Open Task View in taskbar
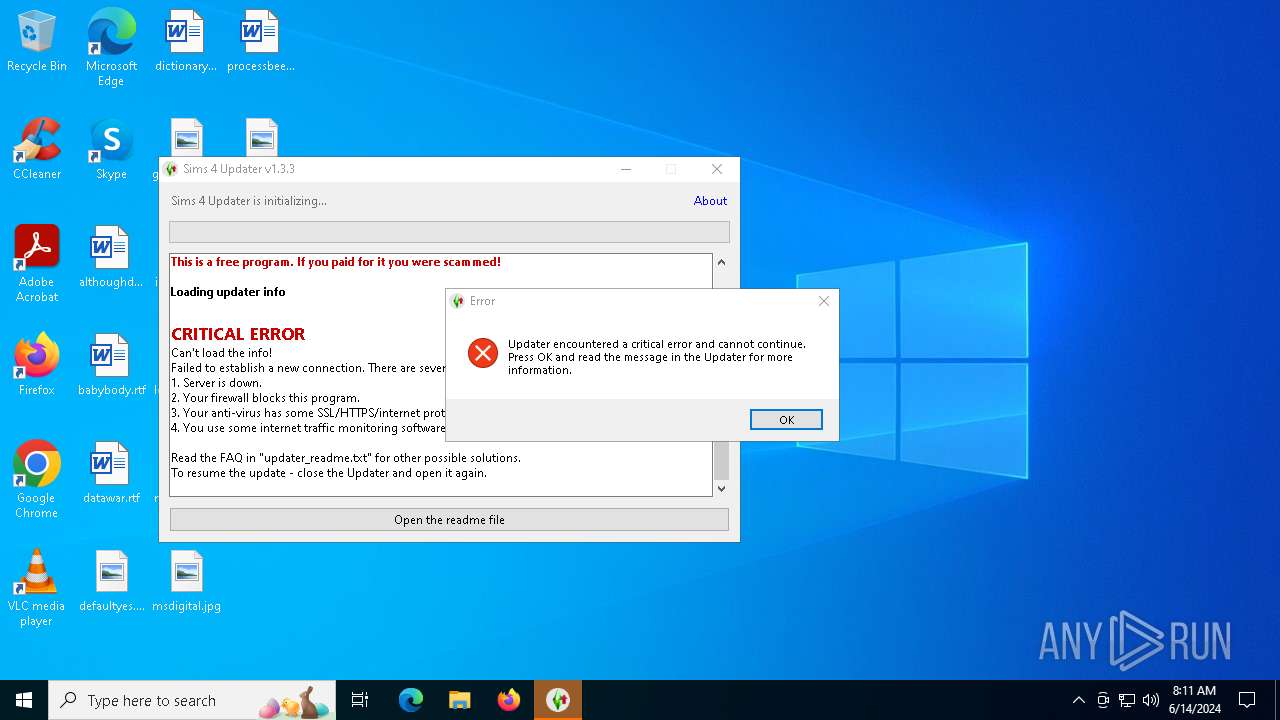1280x720 pixels. click(x=360, y=700)
